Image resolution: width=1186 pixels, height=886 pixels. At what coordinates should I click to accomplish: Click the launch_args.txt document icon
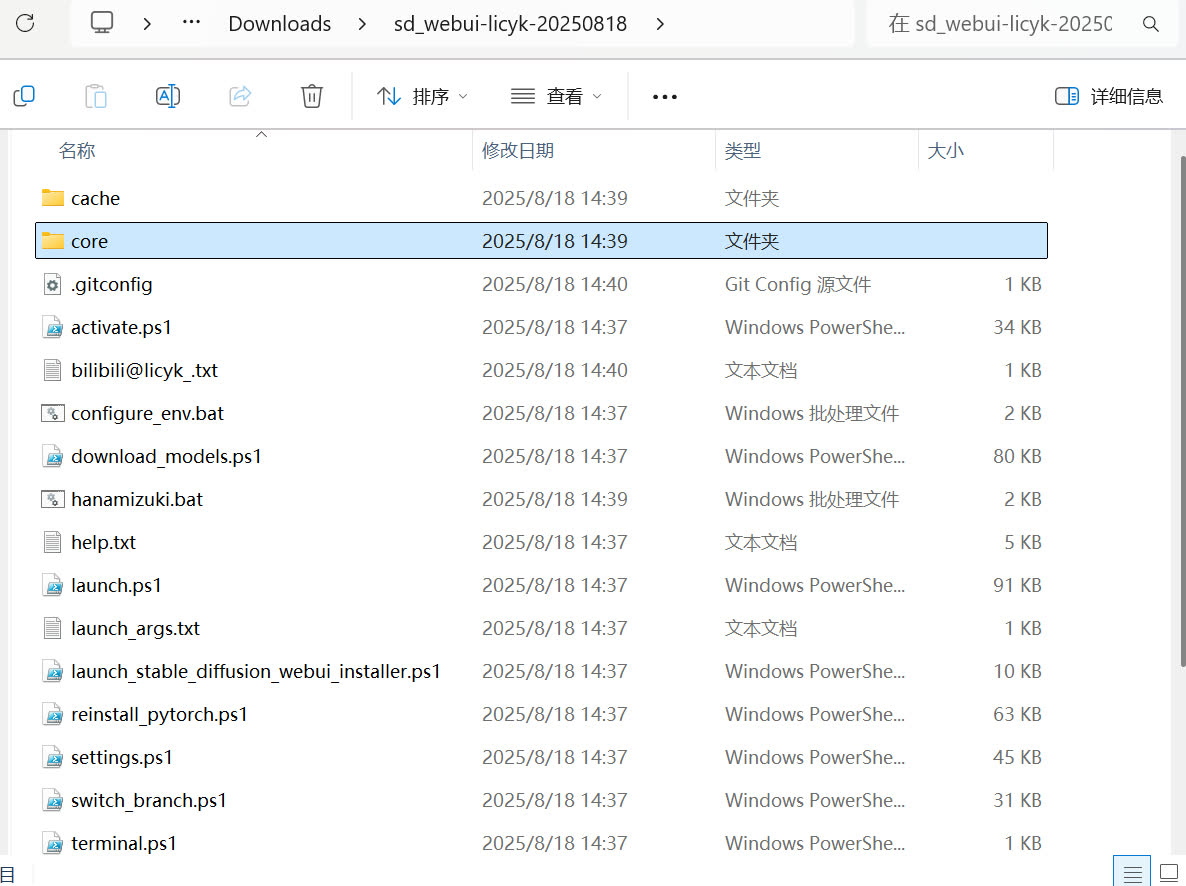52,628
